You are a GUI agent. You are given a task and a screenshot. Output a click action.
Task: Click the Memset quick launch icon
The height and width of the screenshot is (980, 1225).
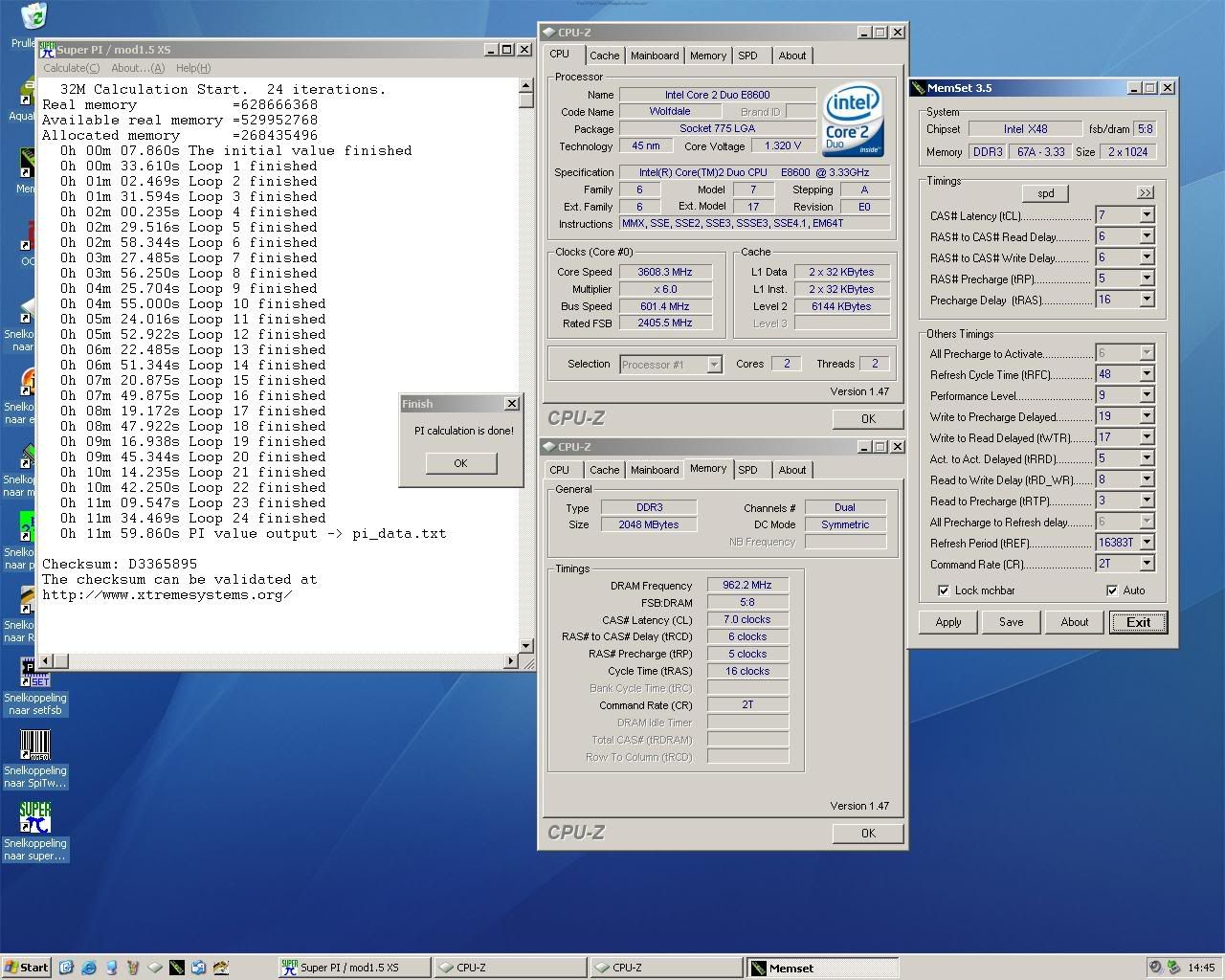176,967
